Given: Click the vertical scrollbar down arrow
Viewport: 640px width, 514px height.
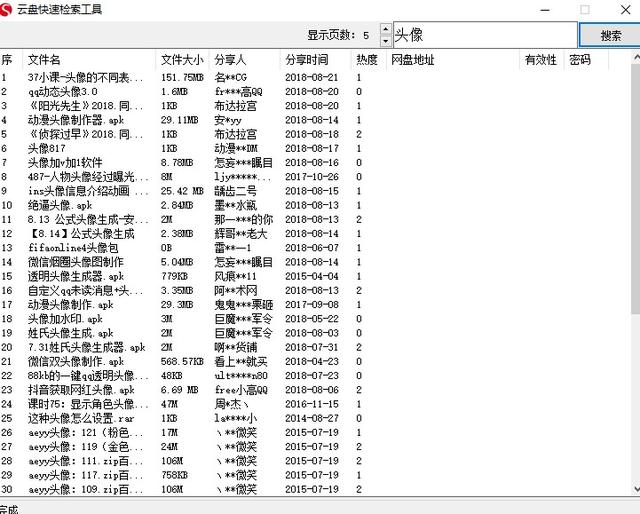Looking at the screenshot, I should tap(636, 489).
